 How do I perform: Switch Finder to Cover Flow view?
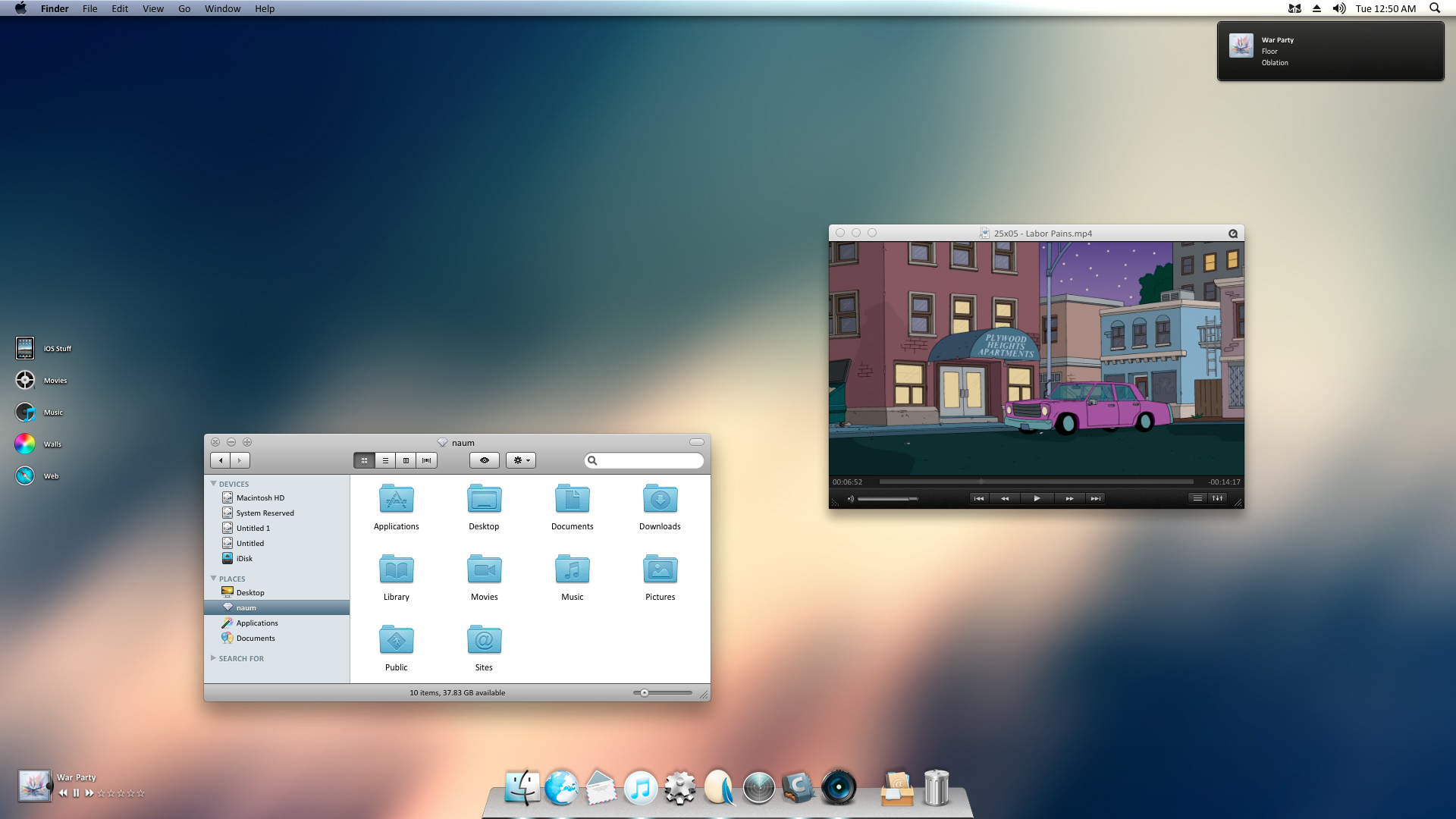pyautogui.click(x=426, y=460)
